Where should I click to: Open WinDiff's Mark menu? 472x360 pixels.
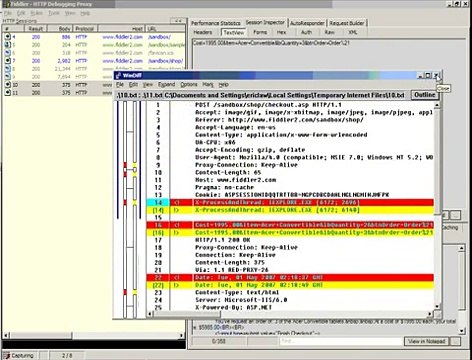click(208, 85)
